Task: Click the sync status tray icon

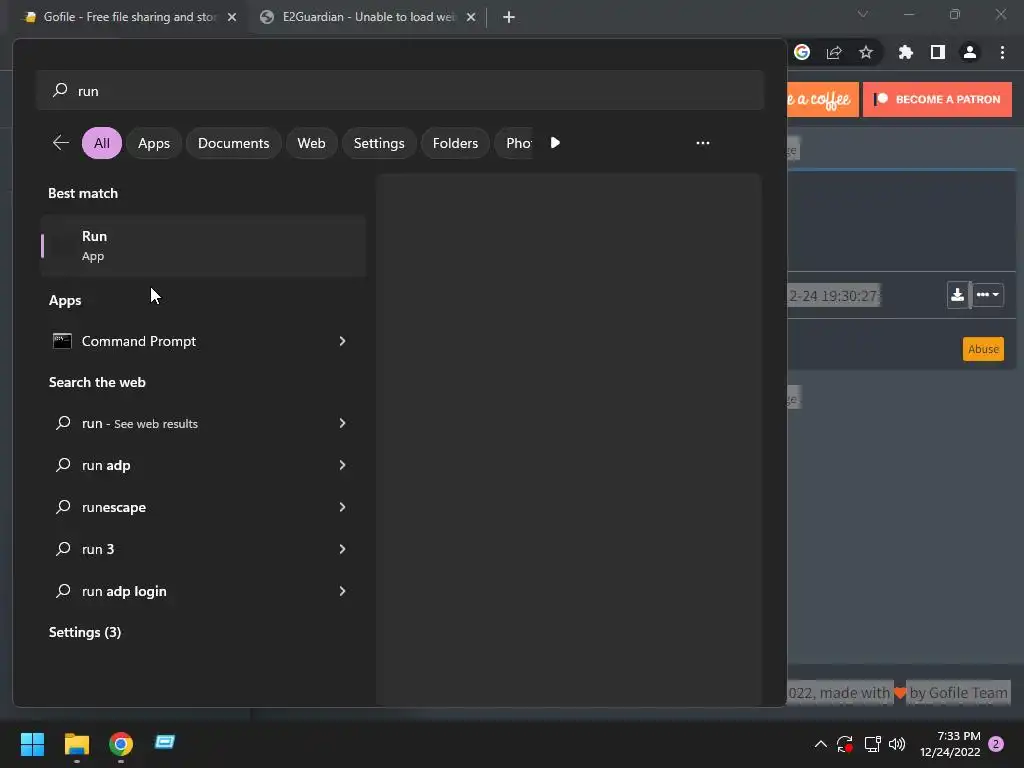Action: [844, 743]
